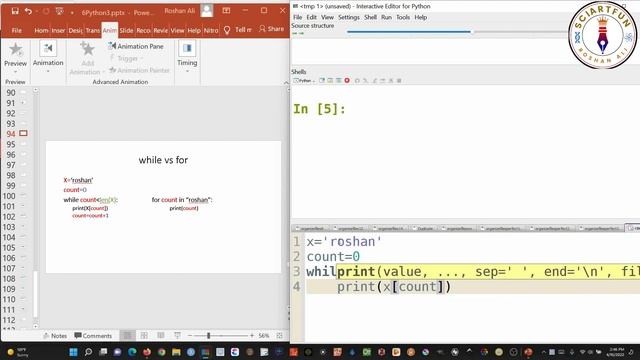The width and height of the screenshot is (640, 360).
Task: Switch to the Home ribbon tab
Action: point(41,31)
